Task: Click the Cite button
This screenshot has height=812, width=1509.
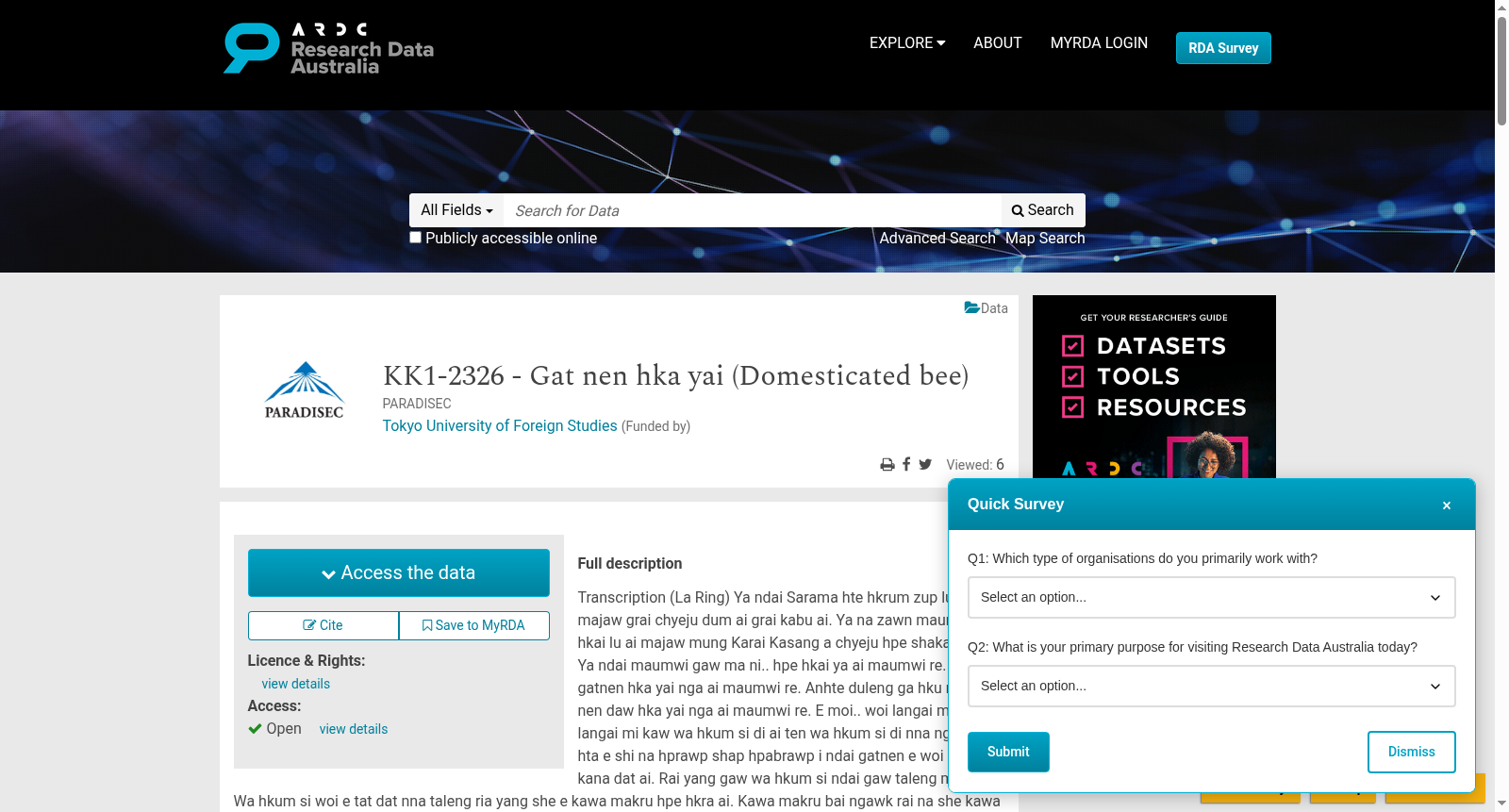Action: [x=323, y=625]
